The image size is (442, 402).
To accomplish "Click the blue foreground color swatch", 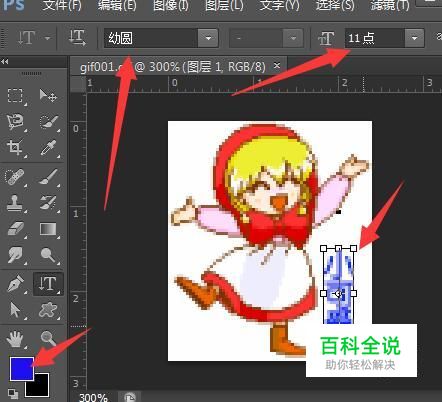I will click(22, 369).
